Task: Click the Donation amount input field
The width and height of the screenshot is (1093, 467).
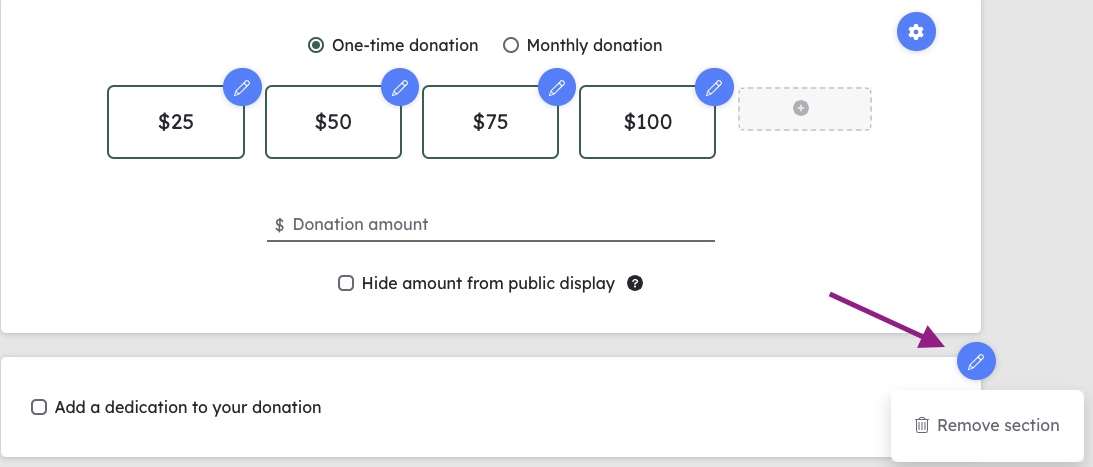Action: coord(491,224)
